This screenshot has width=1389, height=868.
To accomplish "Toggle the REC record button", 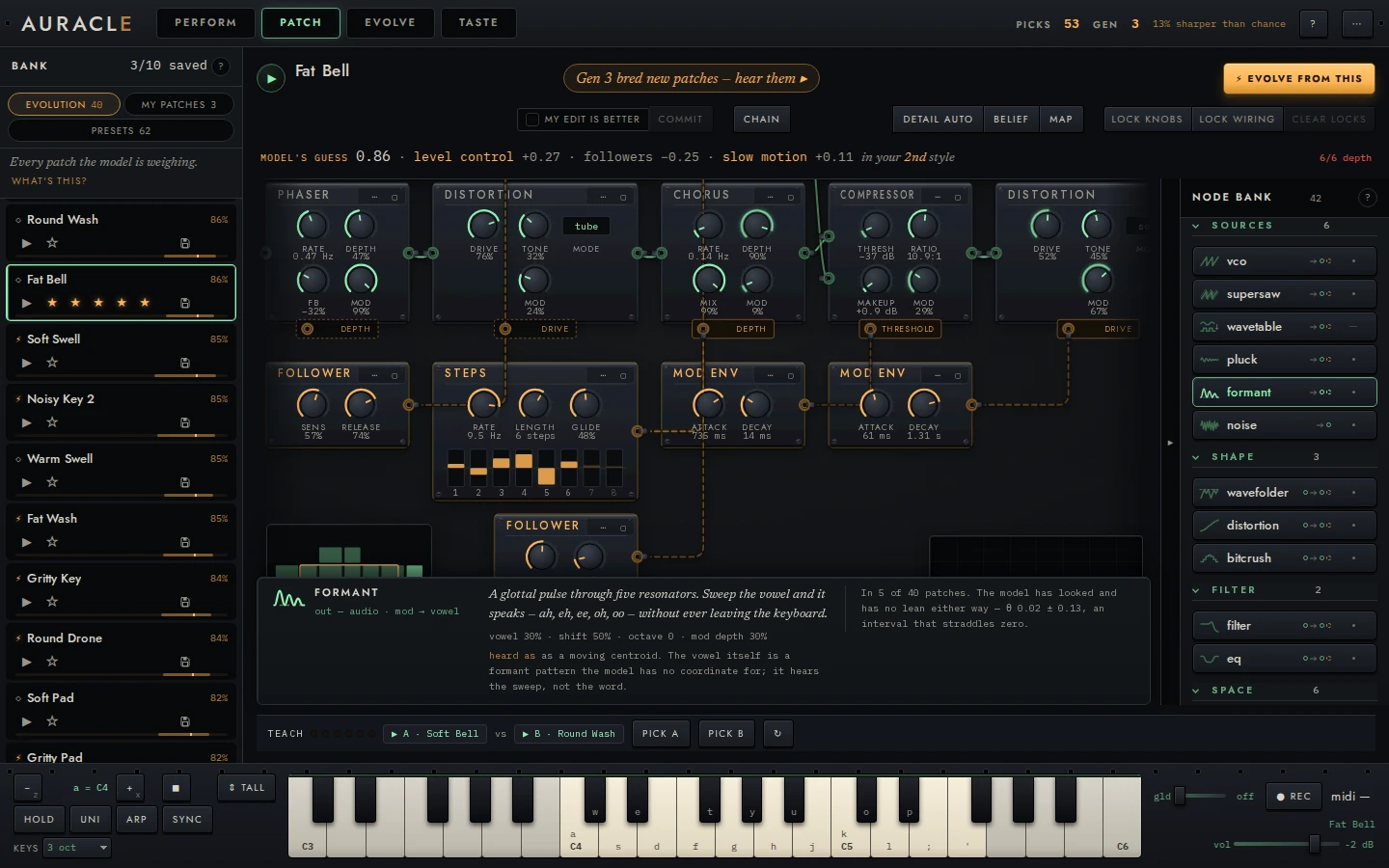I will (1294, 797).
